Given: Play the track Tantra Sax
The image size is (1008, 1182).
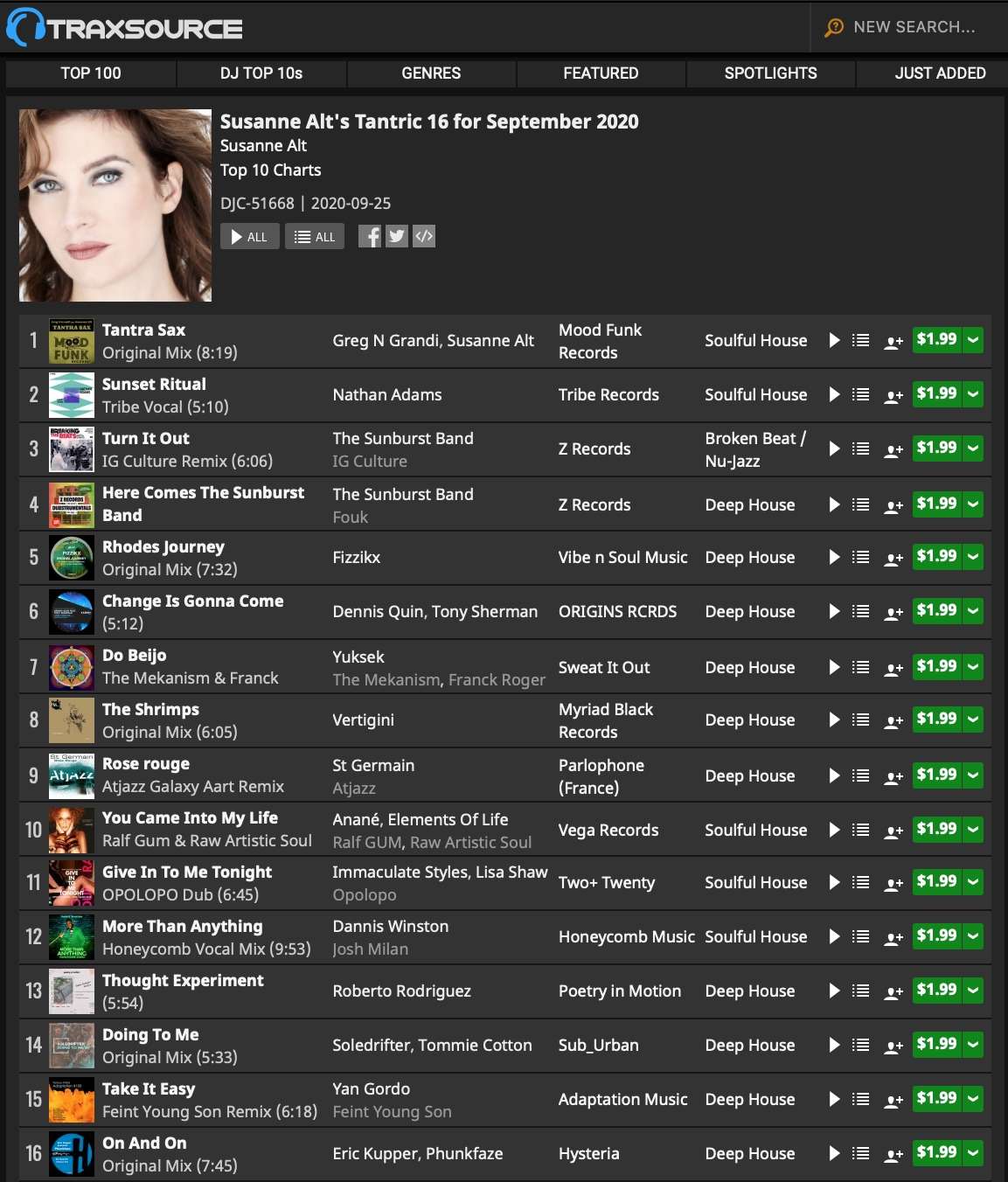Looking at the screenshot, I should point(834,340).
